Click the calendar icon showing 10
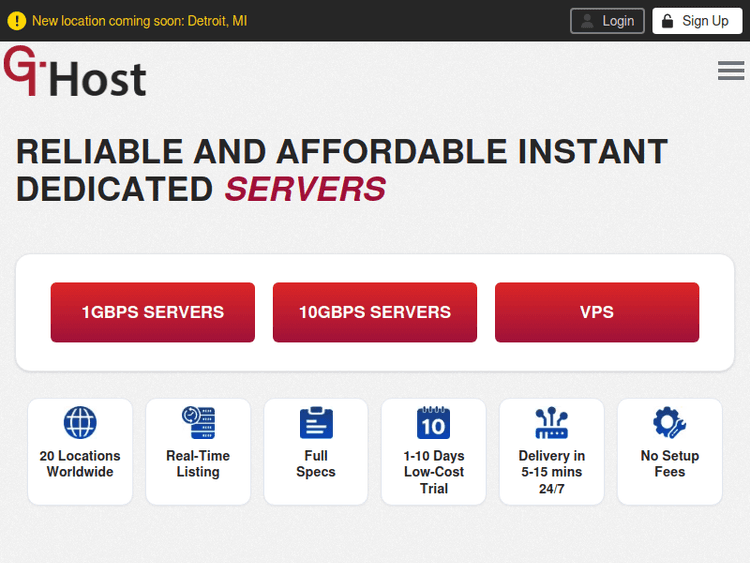Screen dimensions: 750x563 [434, 422]
